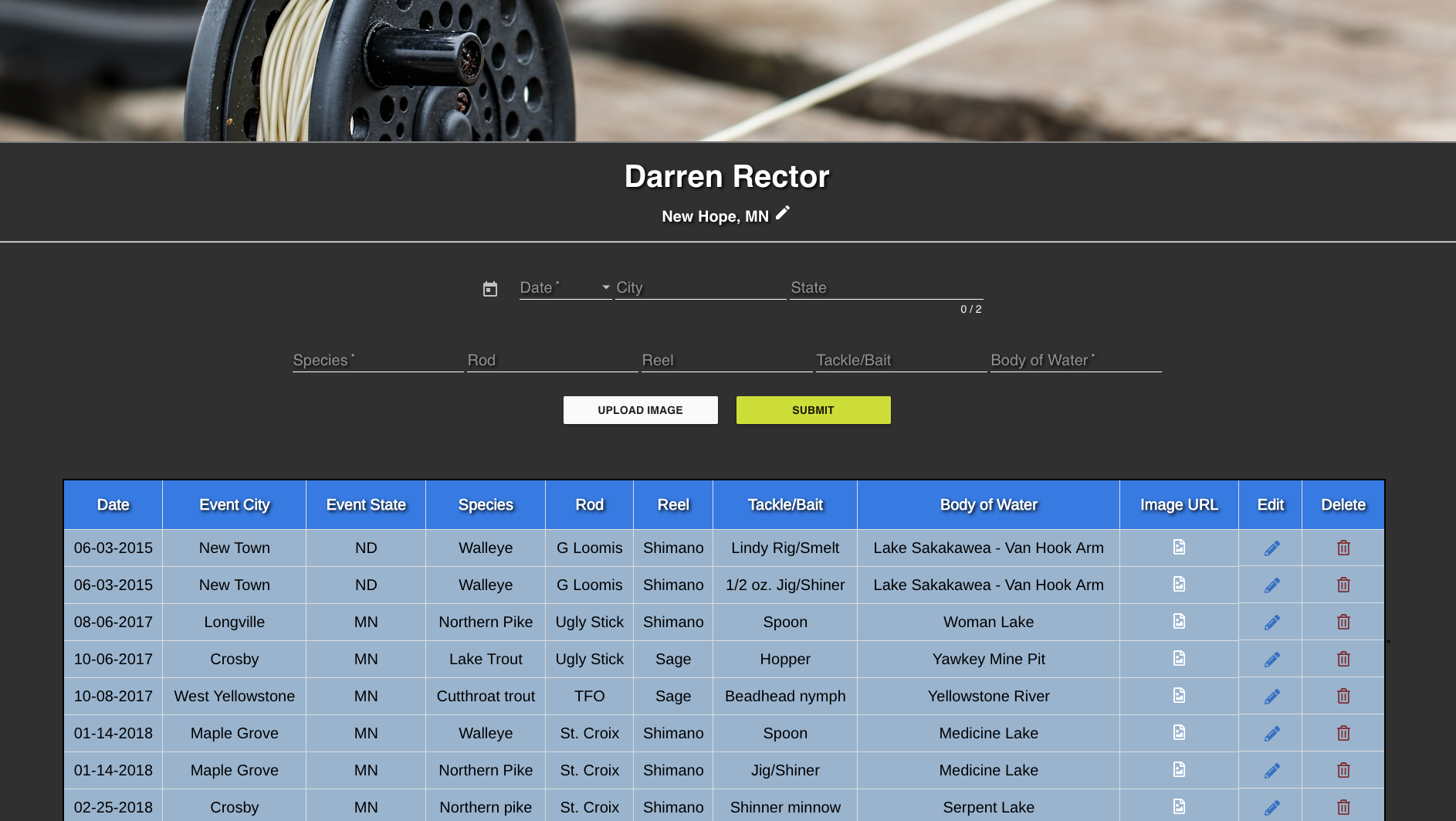
Task: Edit the Woman Lake entry
Action: [1272, 623]
